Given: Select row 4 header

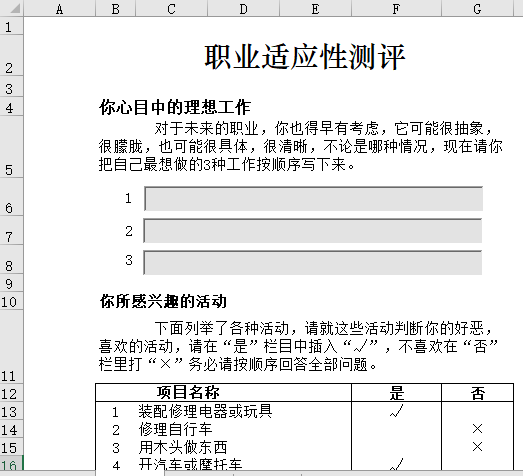Looking at the screenshot, I should pyautogui.click(x=12, y=106).
